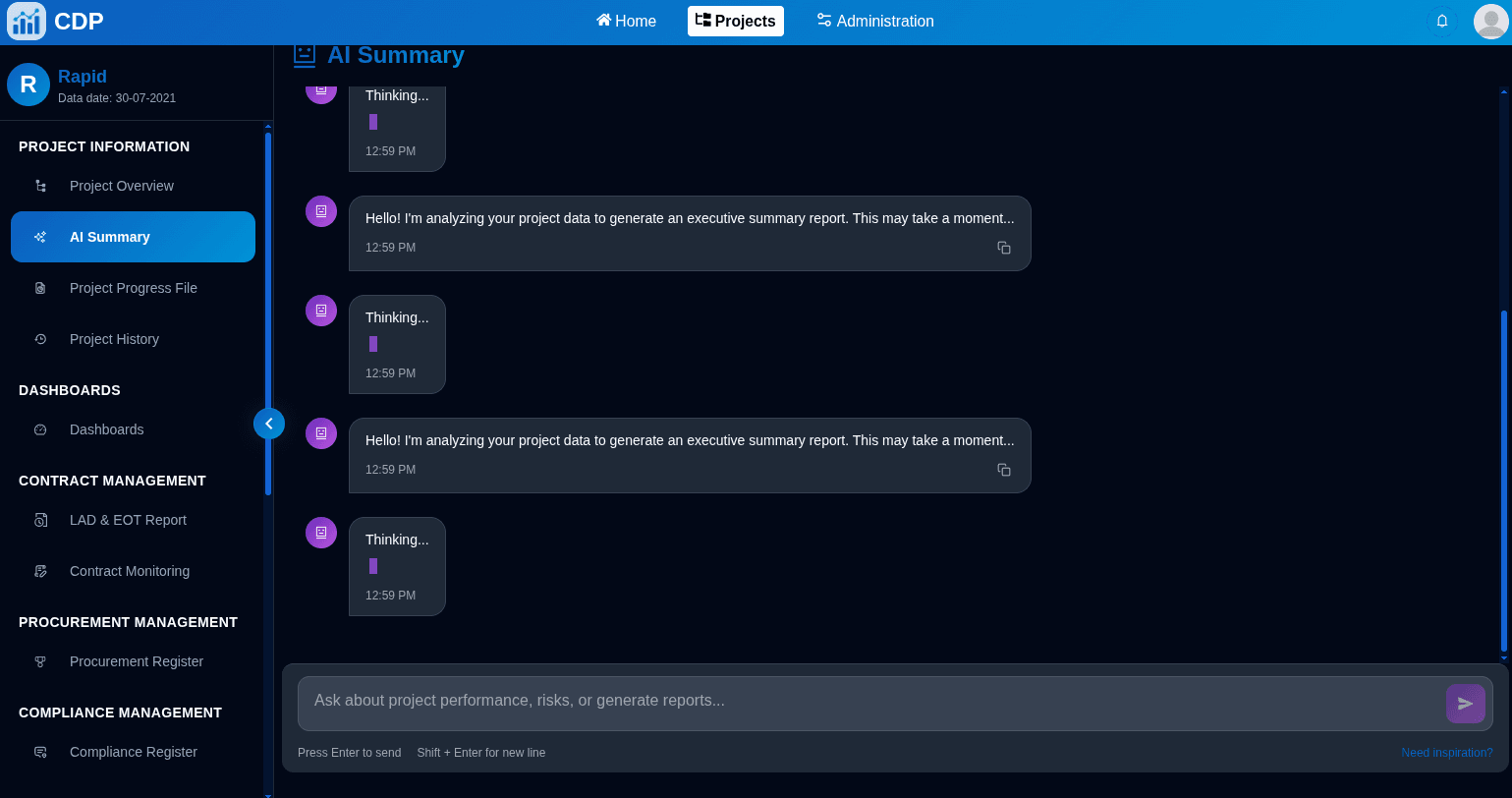Image resolution: width=1512 pixels, height=798 pixels.
Task: Click the Rapid project name link
Action: pos(83,77)
